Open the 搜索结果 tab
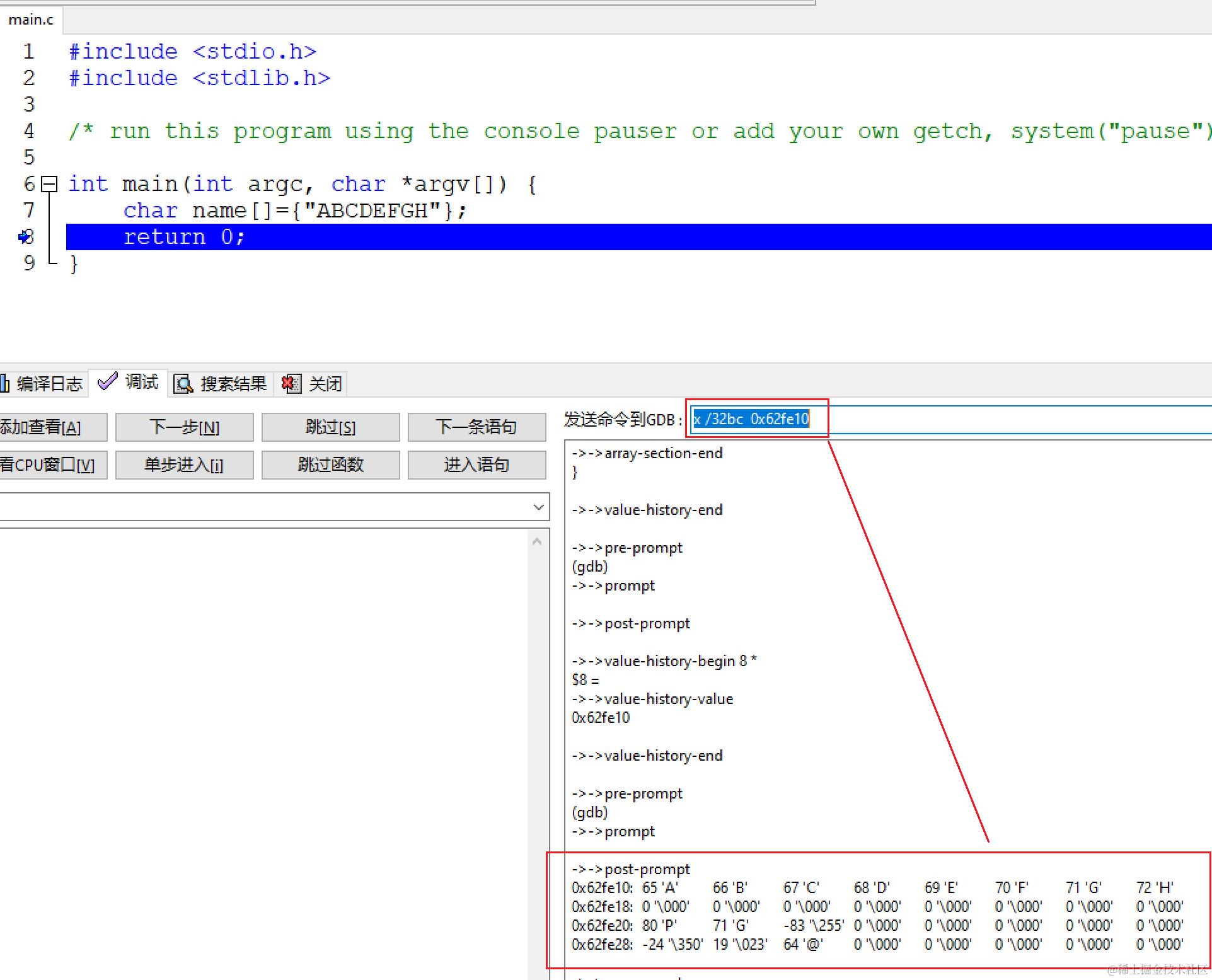This screenshot has width=1212, height=980. point(233,383)
